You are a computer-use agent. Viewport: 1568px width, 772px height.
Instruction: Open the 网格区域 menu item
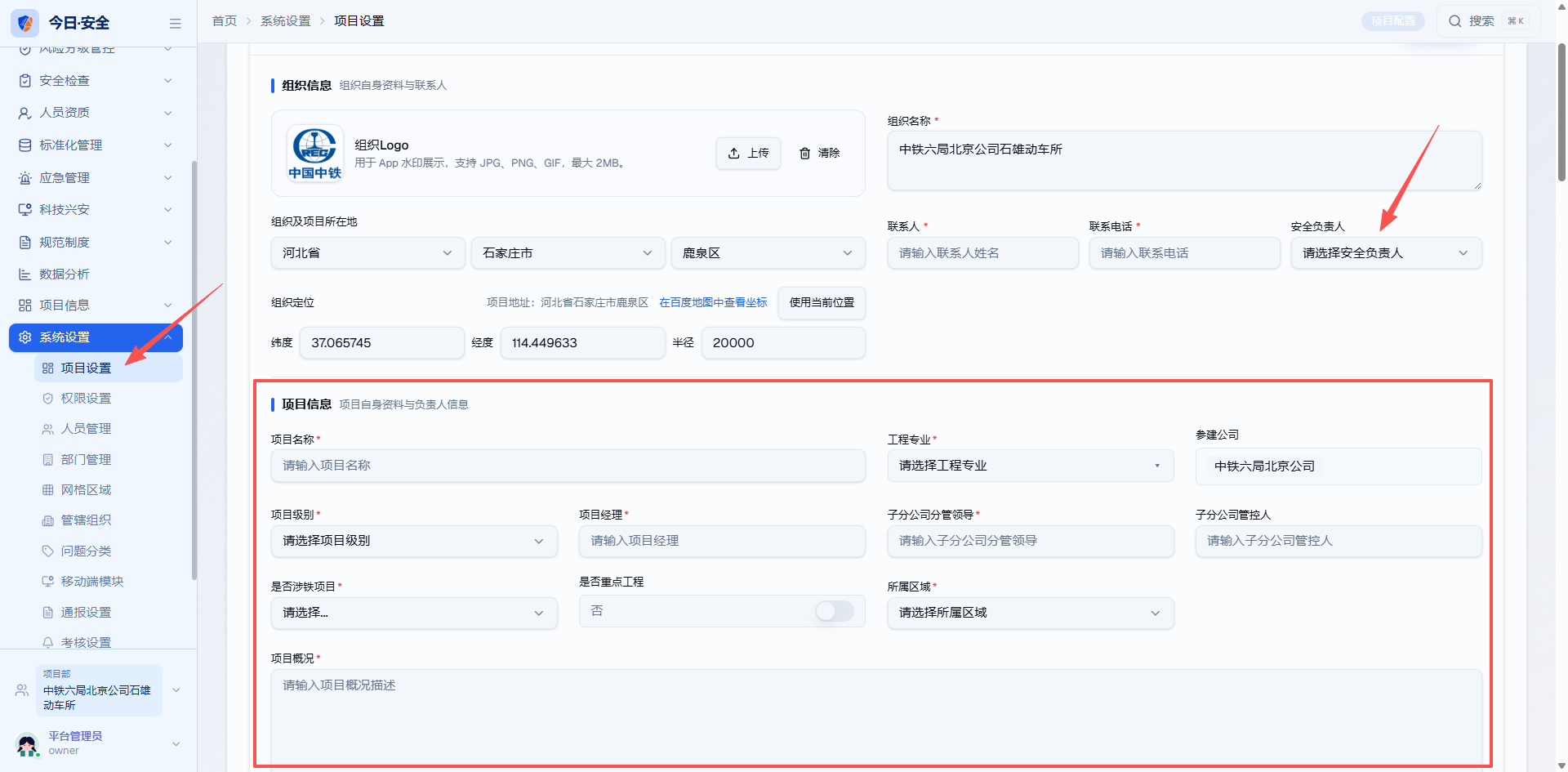click(x=109, y=490)
